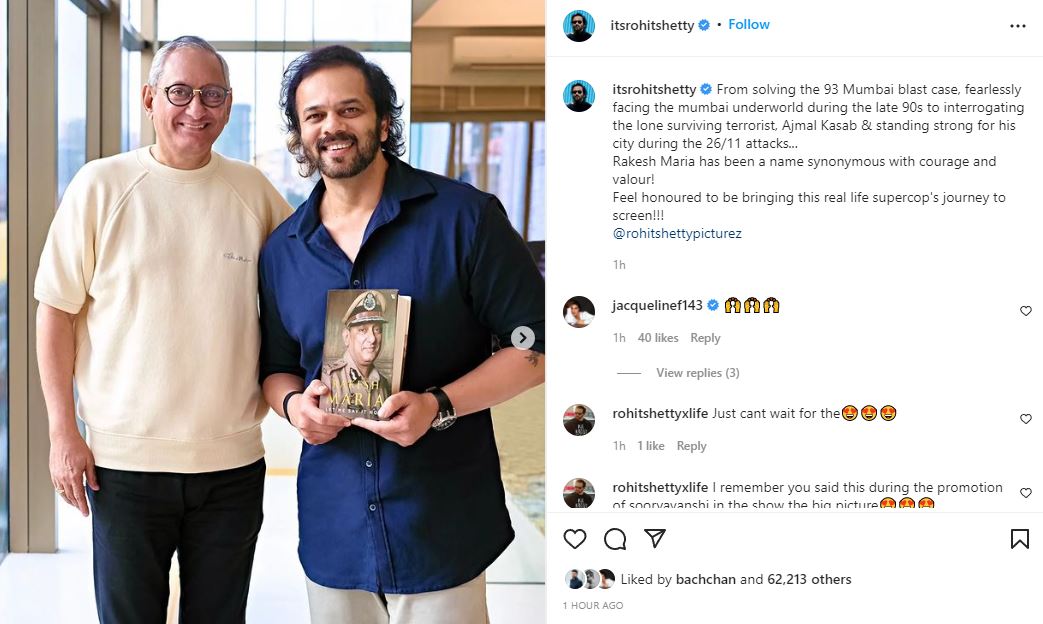Like the sooryavanshi promotion comment
This screenshot has width=1043, height=624.
pyautogui.click(x=1026, y=493)
